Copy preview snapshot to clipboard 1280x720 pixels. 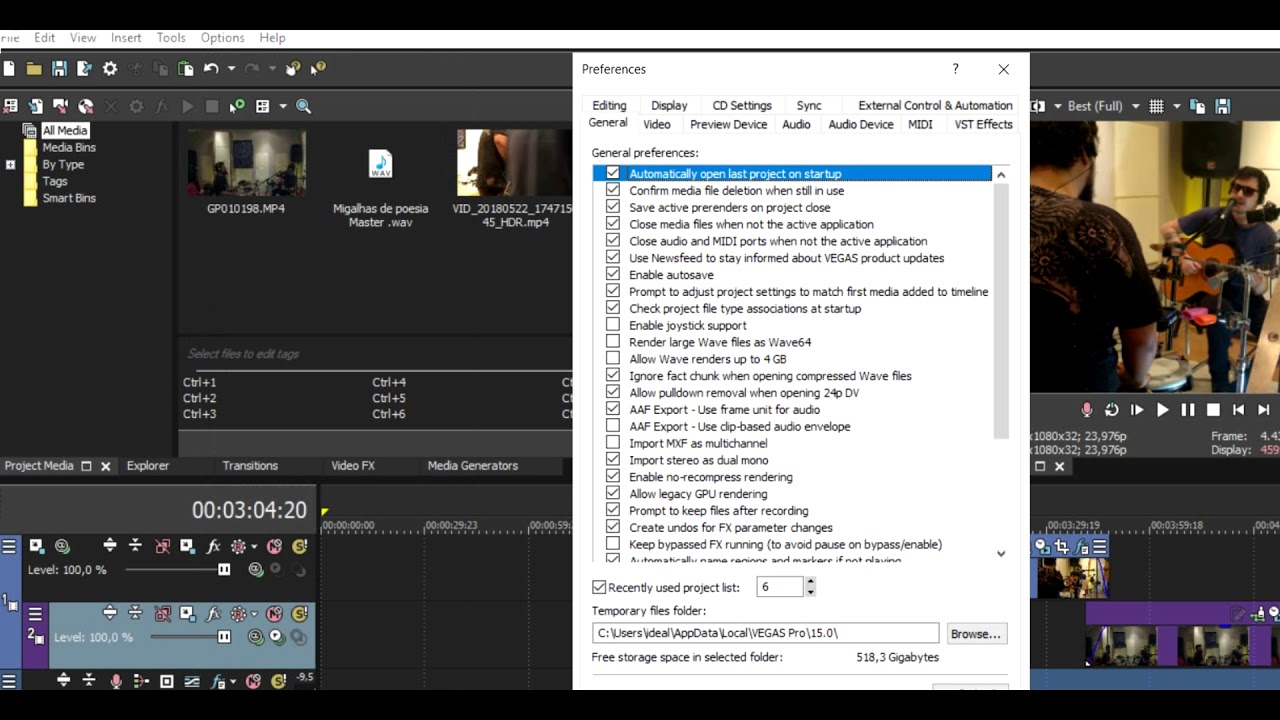1197,106
